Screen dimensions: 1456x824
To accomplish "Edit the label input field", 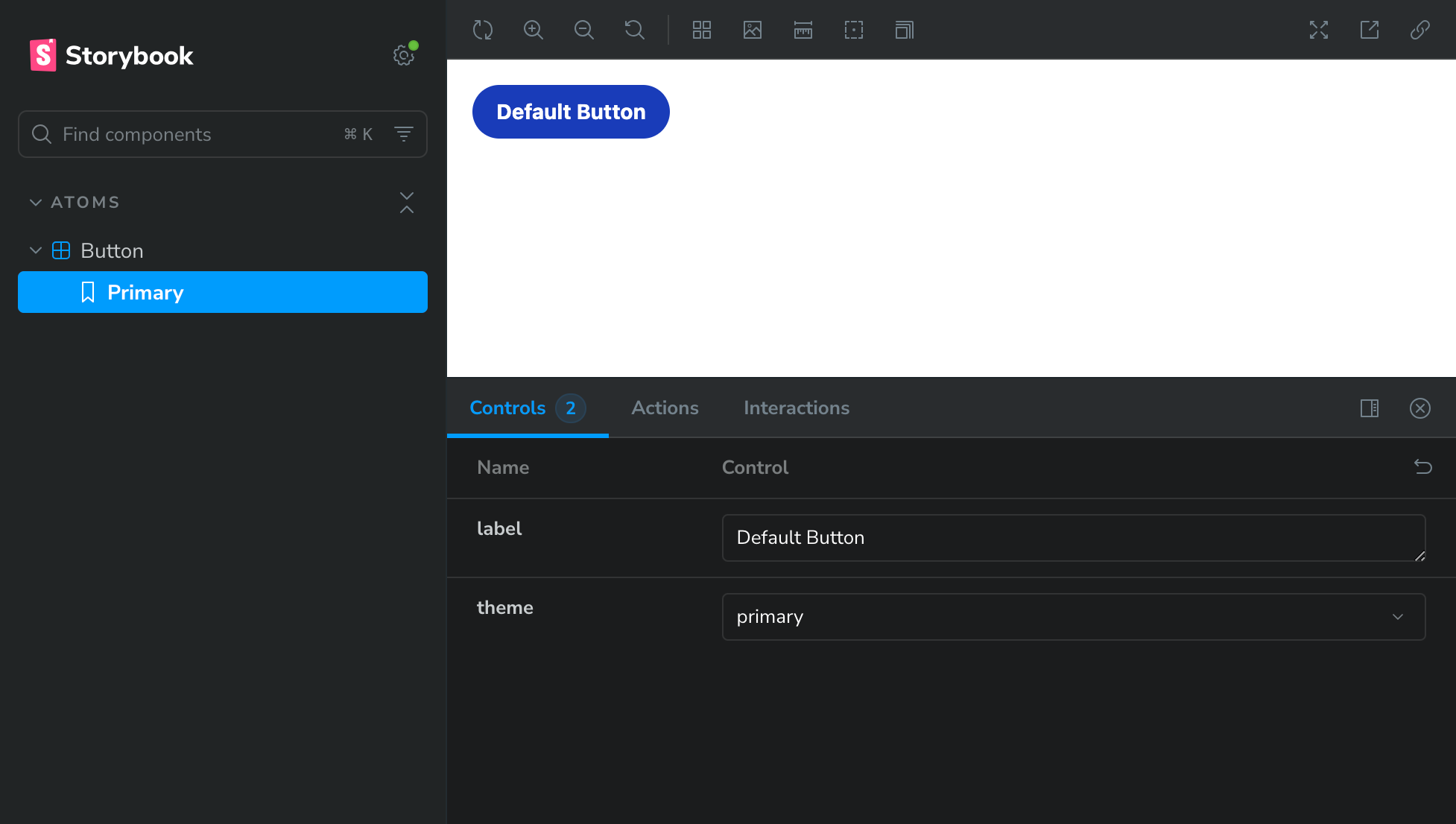I will click(1073, 537).
